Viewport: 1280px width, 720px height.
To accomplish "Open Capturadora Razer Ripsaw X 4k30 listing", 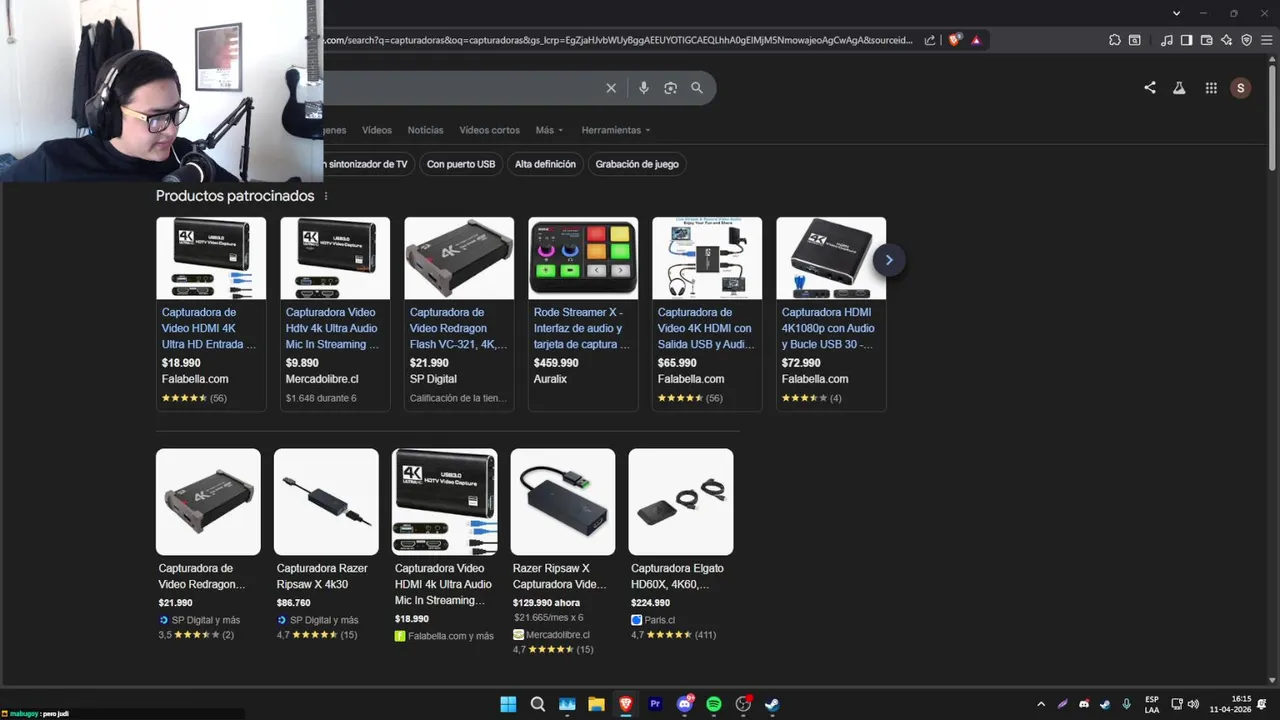I will pos(322,576).
